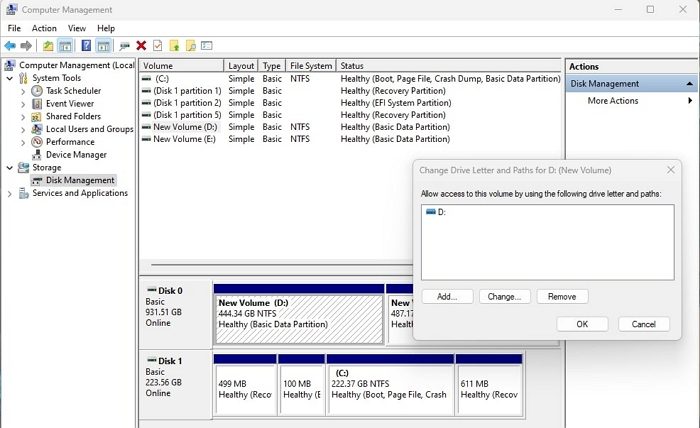This screenshot has height=428, width=700.
Task: Open the Action menu
Action: coord(44,28)
